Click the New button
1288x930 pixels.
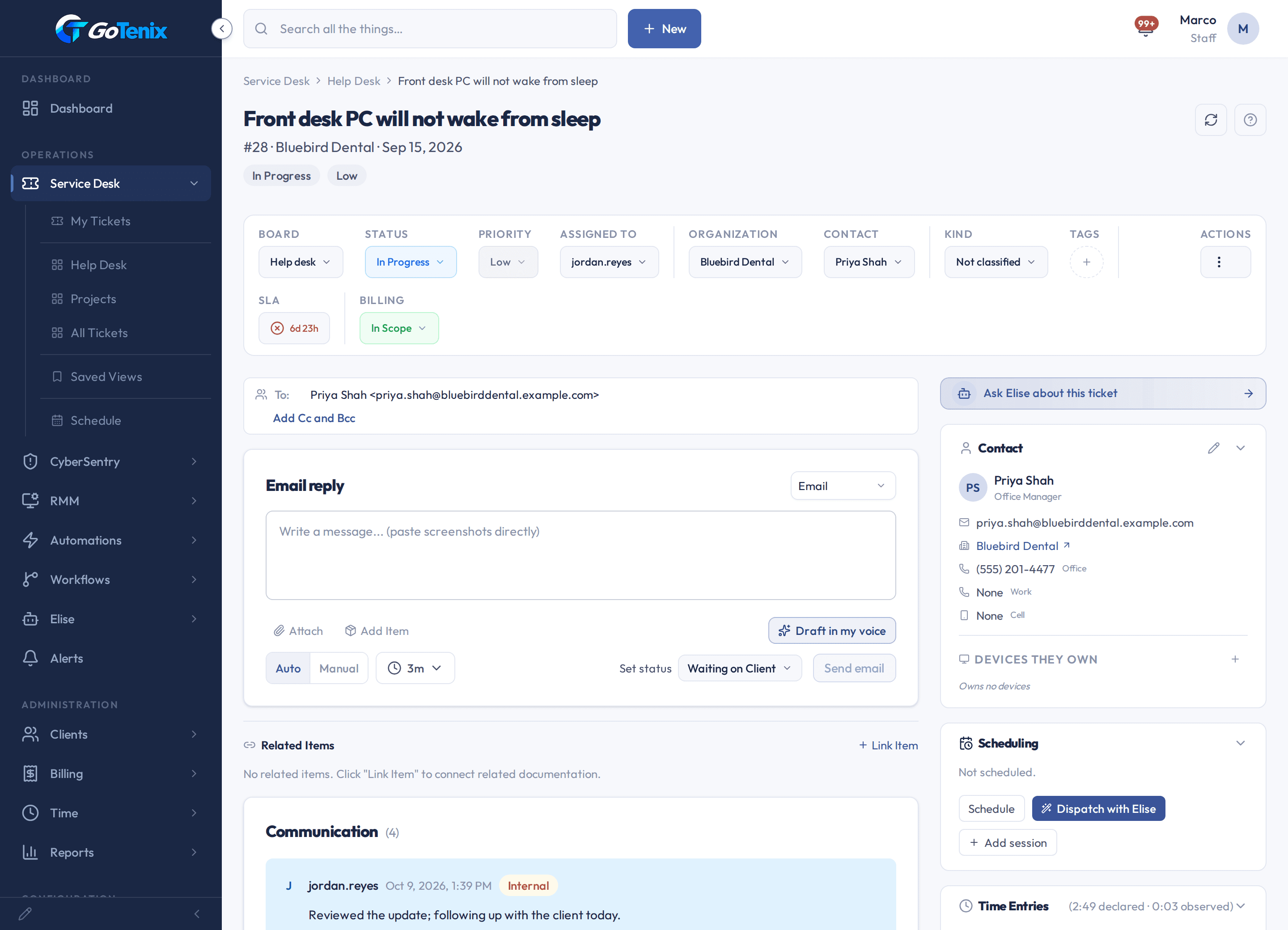point(664,28)
